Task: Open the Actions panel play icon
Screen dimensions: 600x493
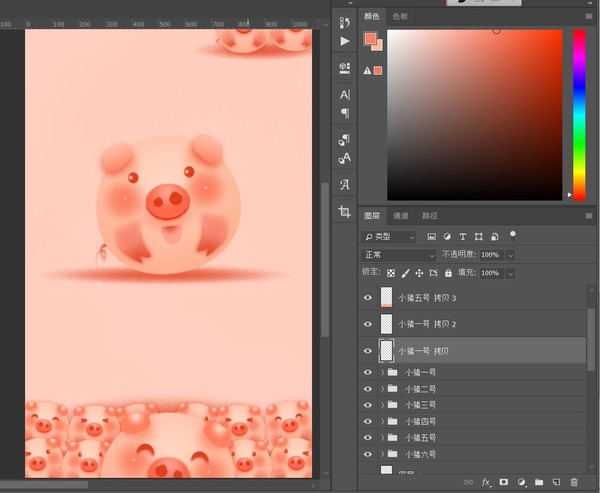Action: click(345, 41)
